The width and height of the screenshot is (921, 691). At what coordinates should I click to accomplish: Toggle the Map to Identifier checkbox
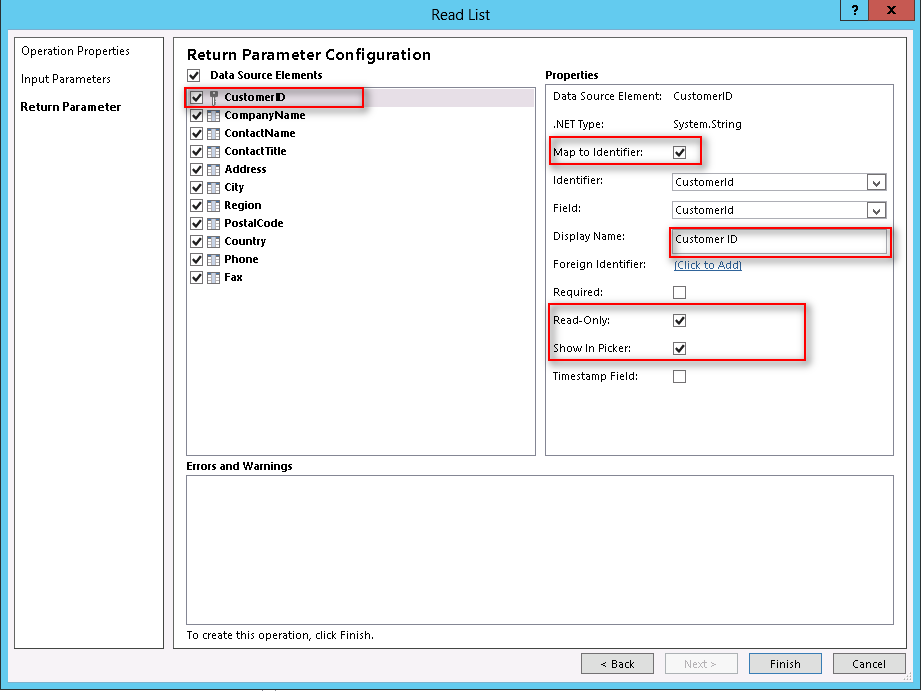click(680, 153)
